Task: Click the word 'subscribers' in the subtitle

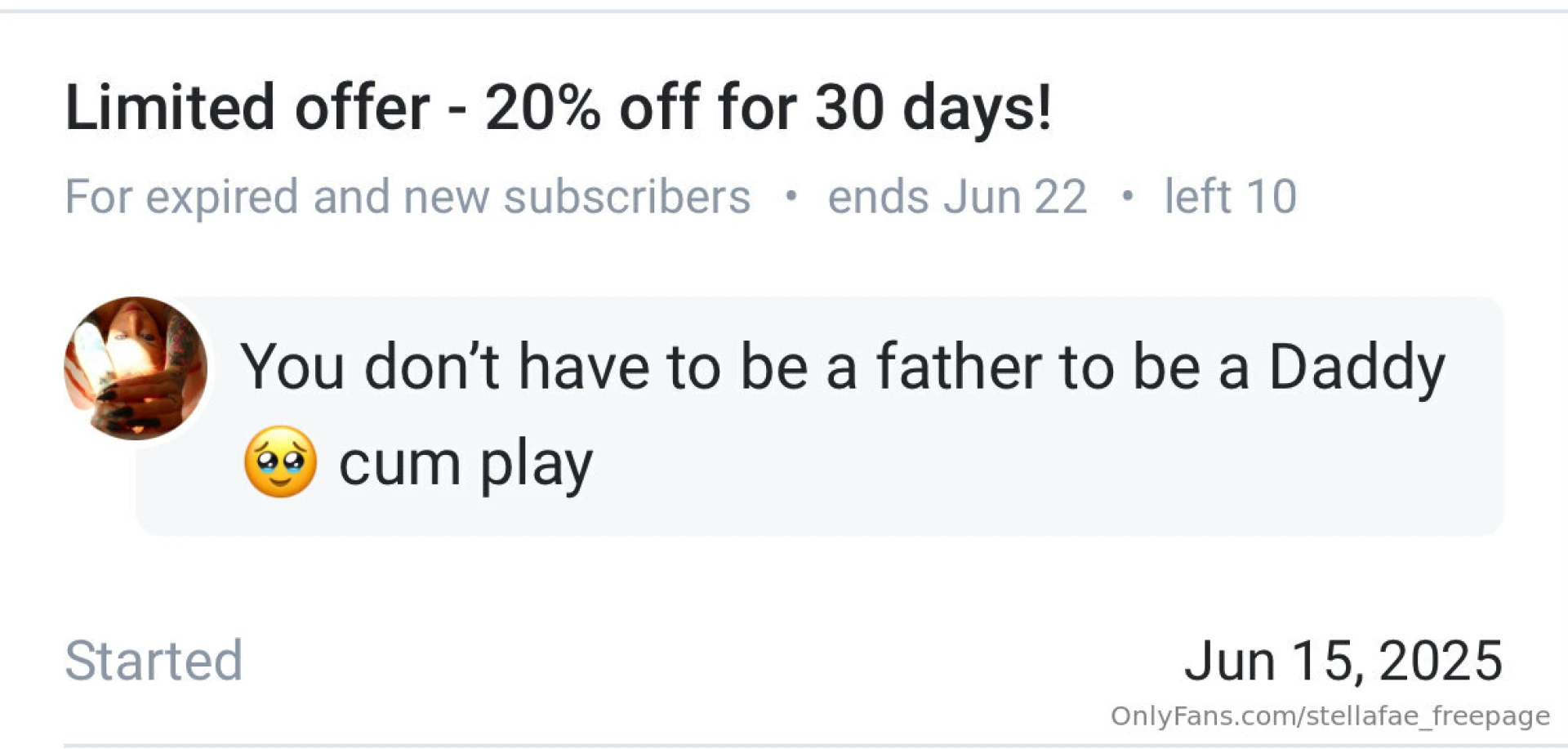Action: pos(627,197)
